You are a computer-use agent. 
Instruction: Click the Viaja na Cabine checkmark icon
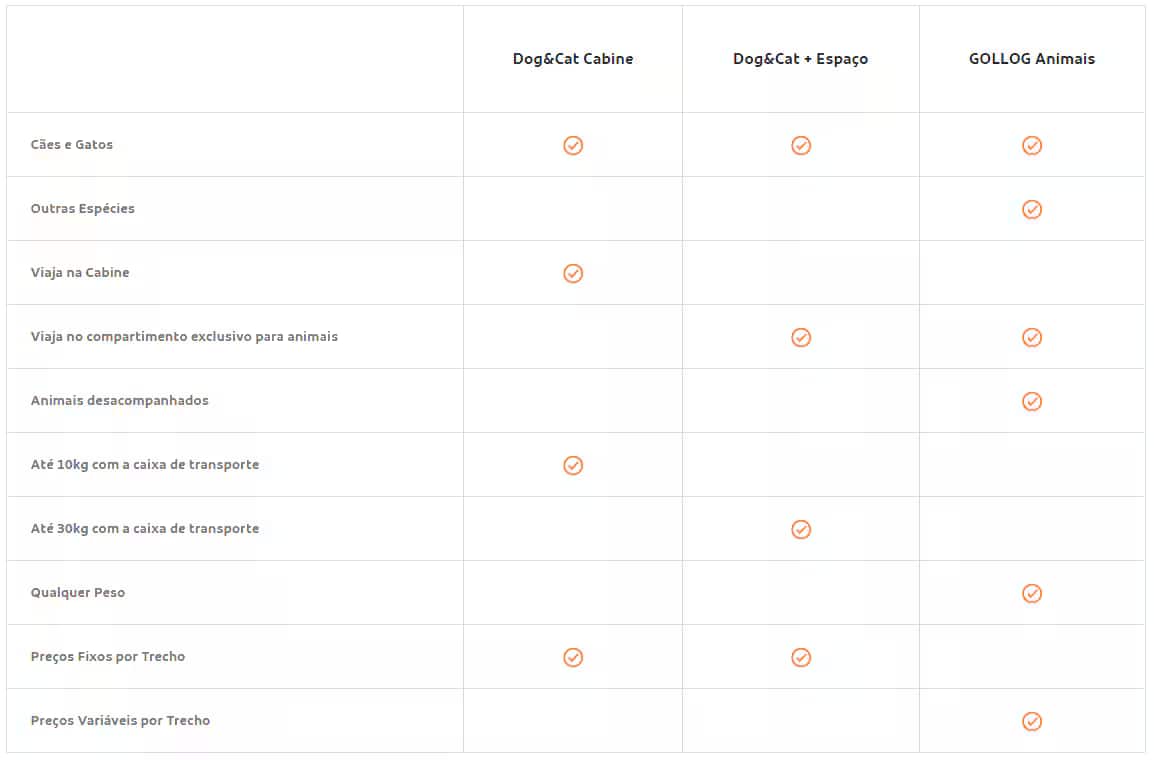(573, 273)
